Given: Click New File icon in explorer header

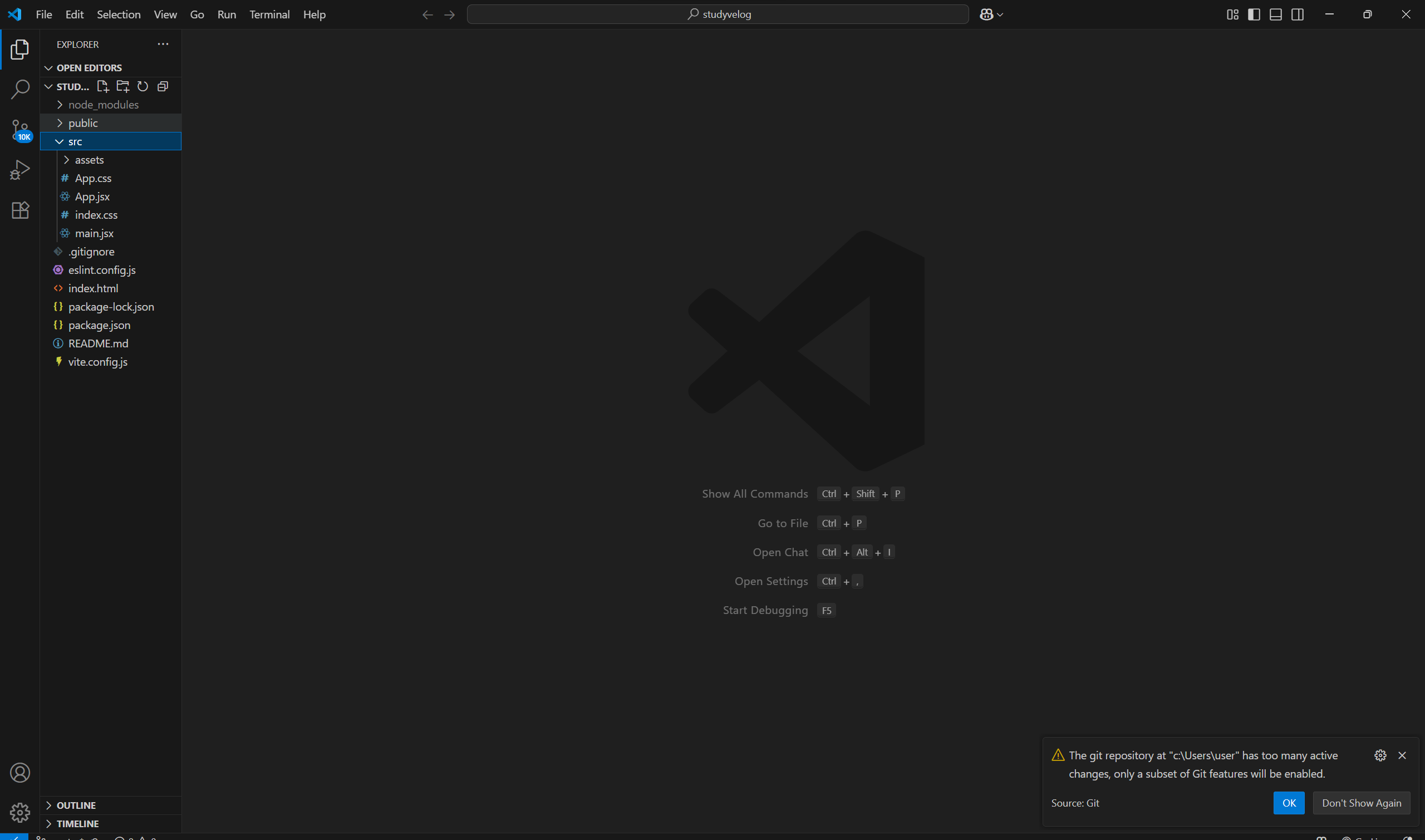Looking at the screenshot, I should pos(102,87).
